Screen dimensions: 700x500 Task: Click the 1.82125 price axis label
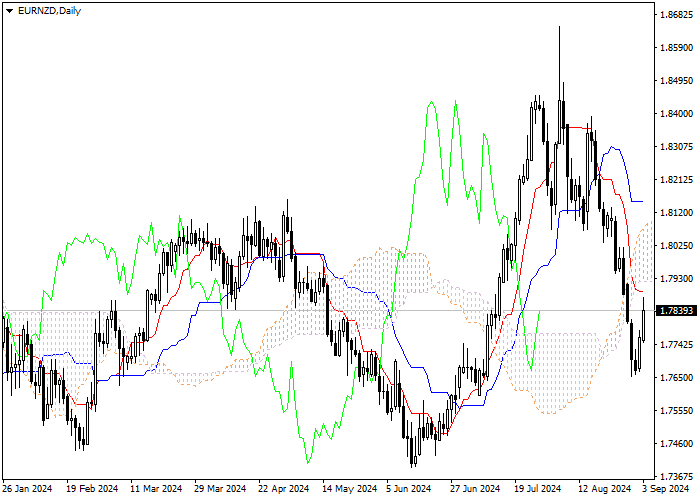click(x=676, y=180)
